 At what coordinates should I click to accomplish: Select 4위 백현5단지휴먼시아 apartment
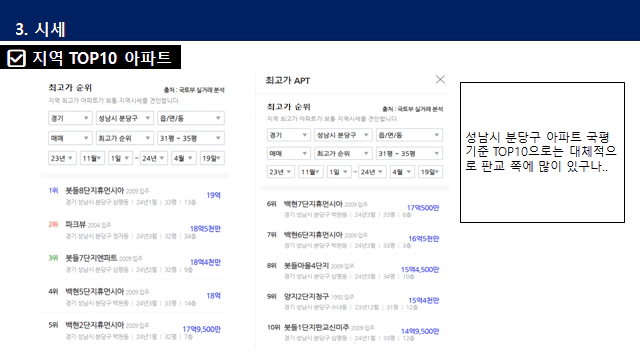point(135,296)
